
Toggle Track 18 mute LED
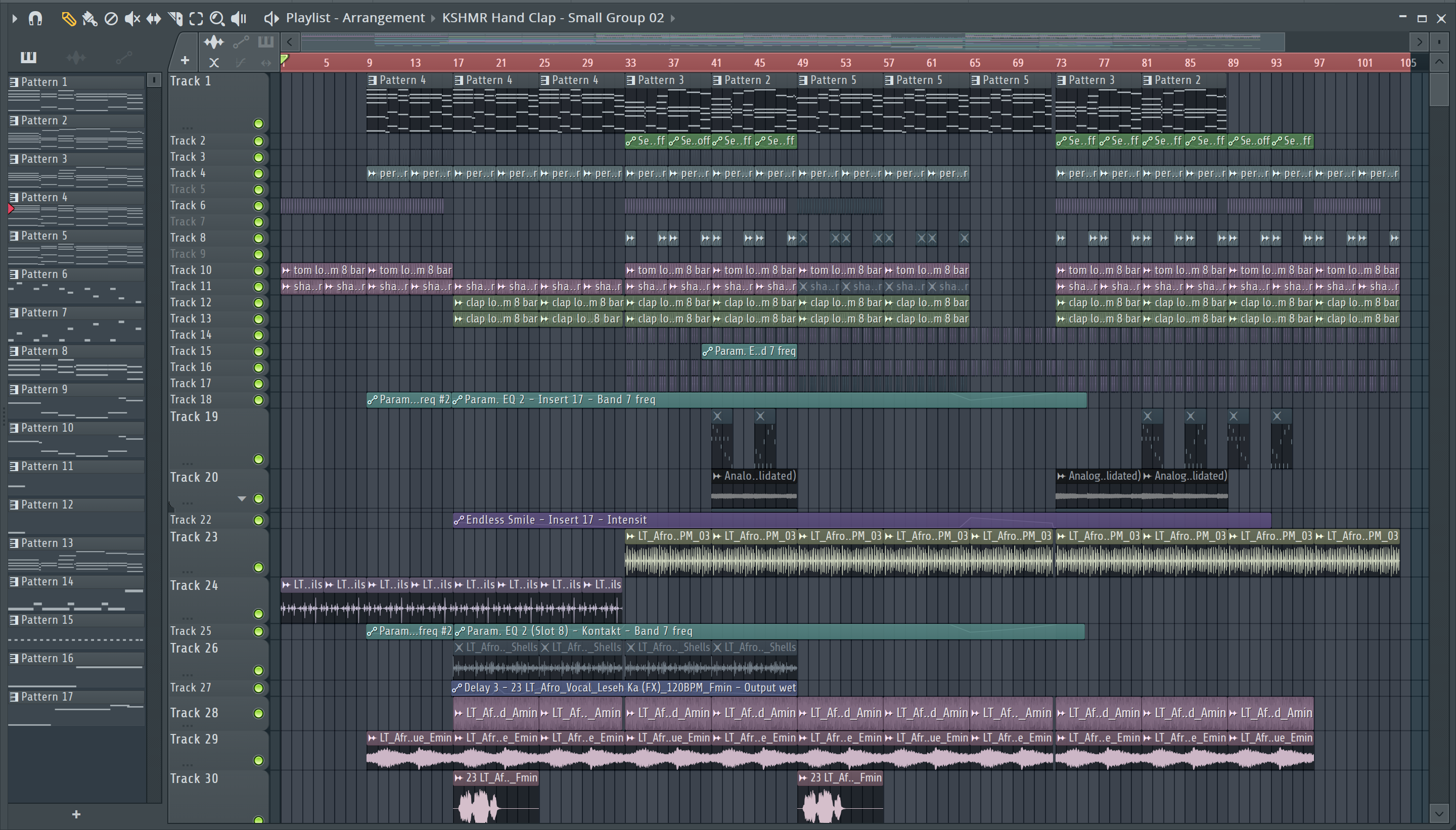[258, 400]
